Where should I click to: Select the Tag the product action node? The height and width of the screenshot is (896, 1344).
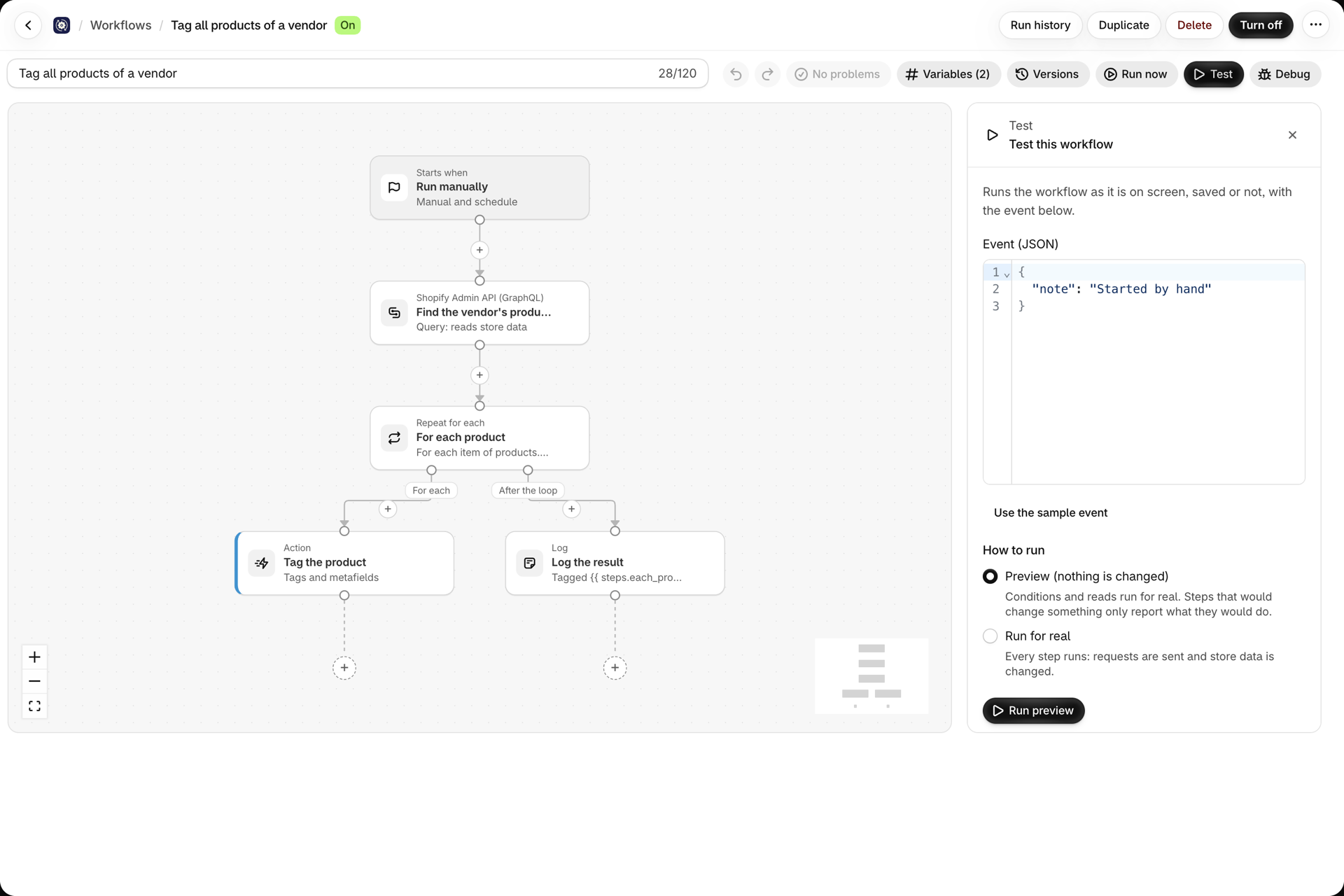pos(344,563)
